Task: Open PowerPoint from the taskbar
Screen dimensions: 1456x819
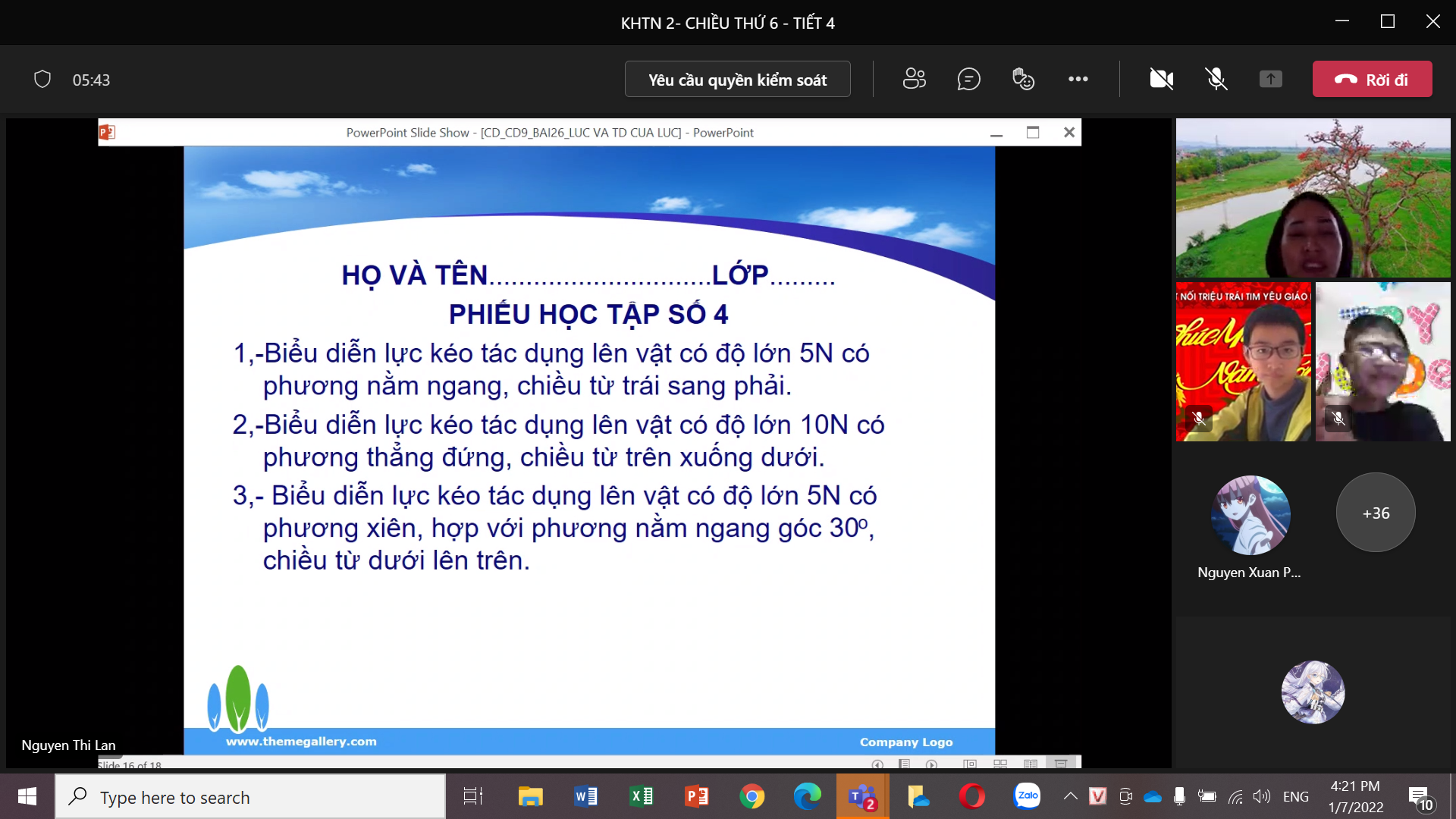Action: coord(696,796)
